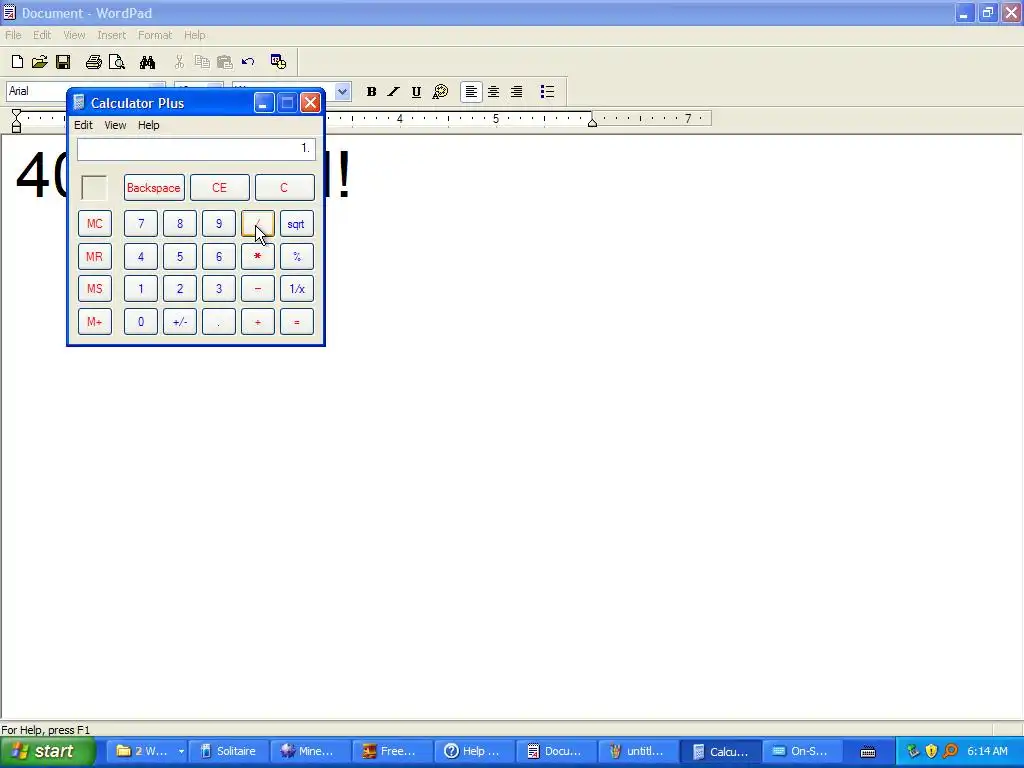This screenshot has width=1024, height=768.
Task: Click the right margin marker on the ruler
Action: pos(592,122)
